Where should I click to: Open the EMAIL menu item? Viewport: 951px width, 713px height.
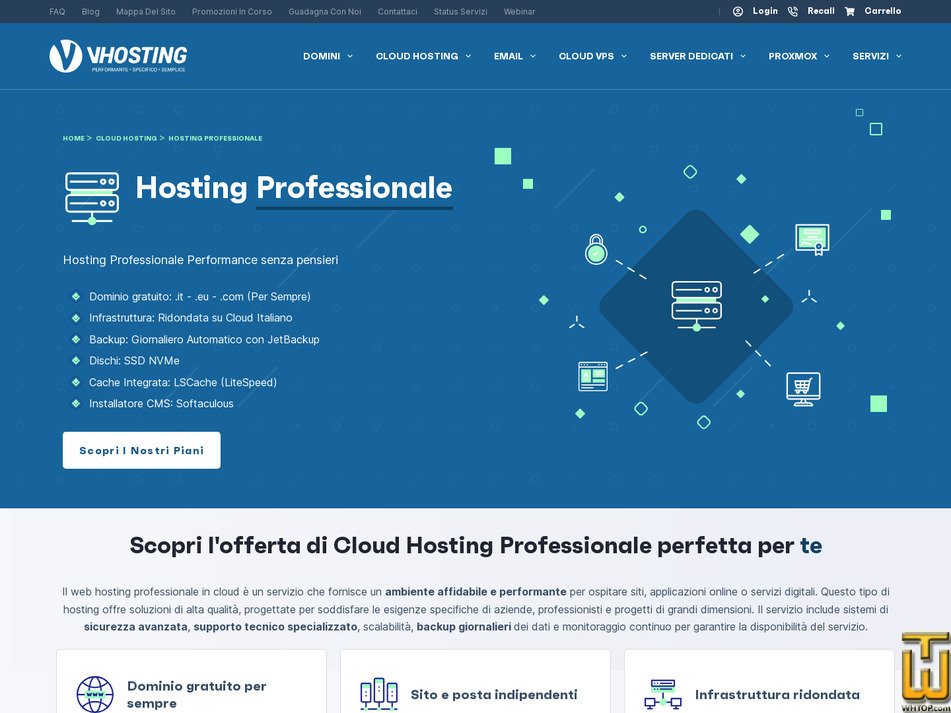click(x=514, y=56)
